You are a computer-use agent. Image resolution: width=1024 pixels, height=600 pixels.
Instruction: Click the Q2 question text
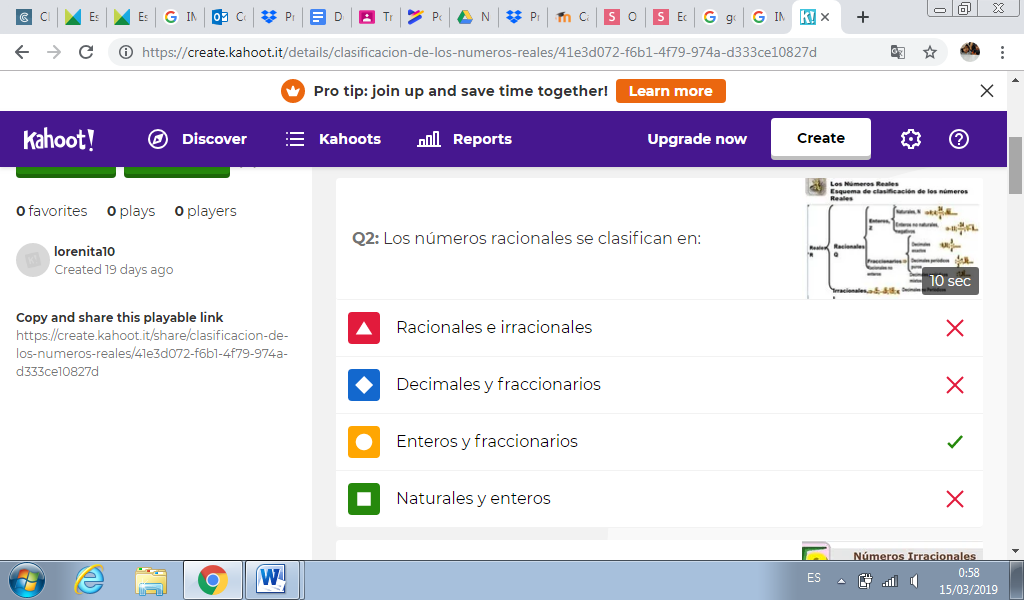point(526,238)
